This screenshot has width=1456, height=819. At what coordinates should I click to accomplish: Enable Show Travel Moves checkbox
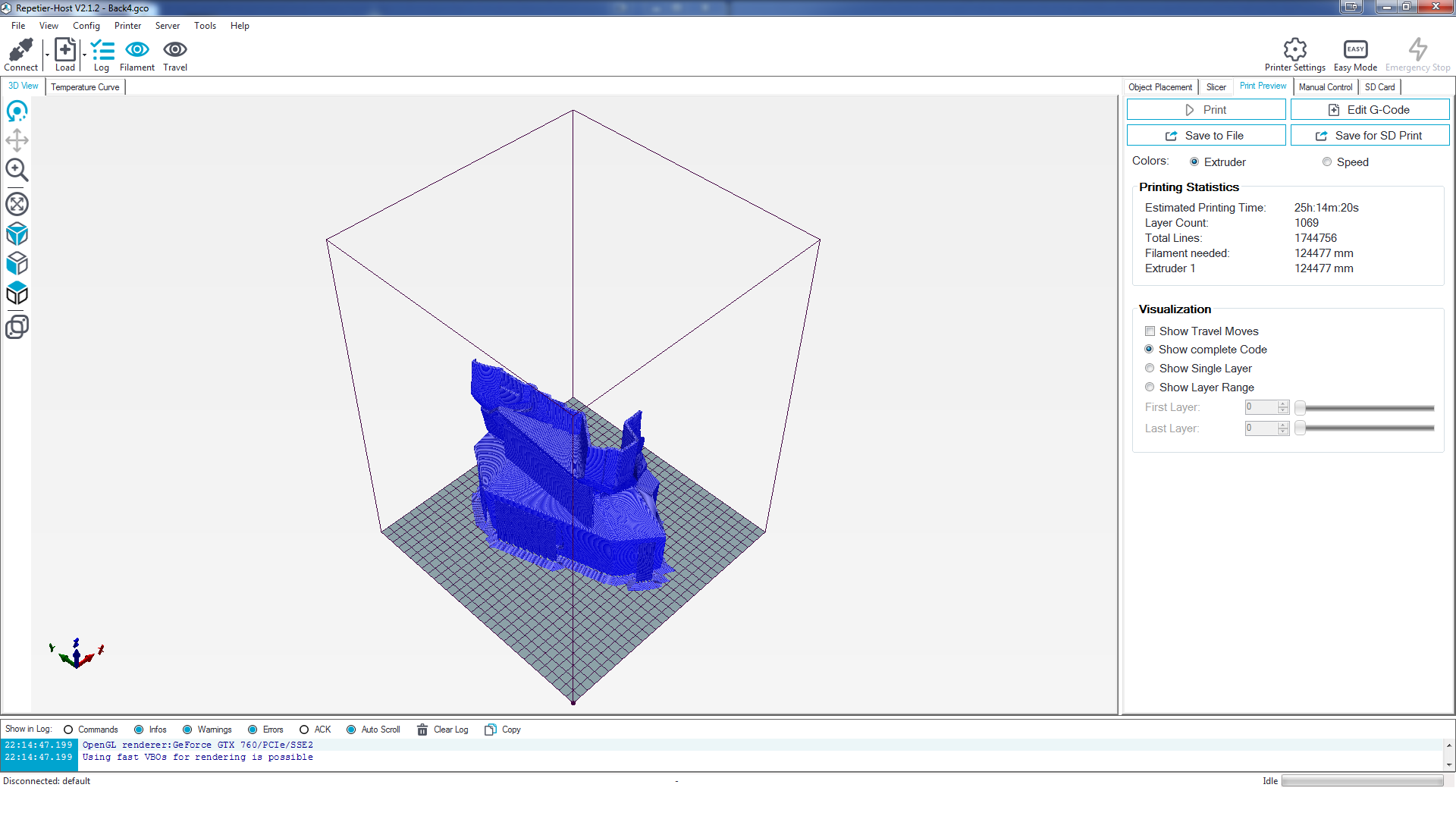(1150, 331)
